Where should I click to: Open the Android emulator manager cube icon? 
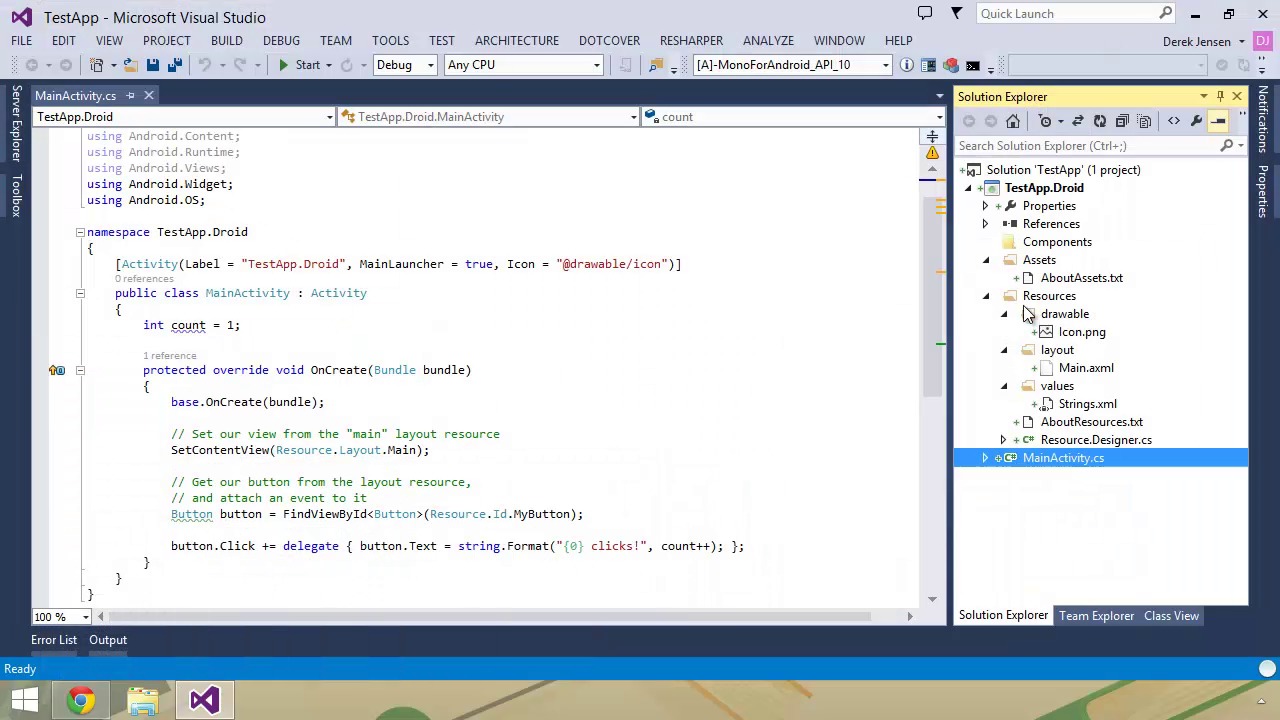(950, 65)
